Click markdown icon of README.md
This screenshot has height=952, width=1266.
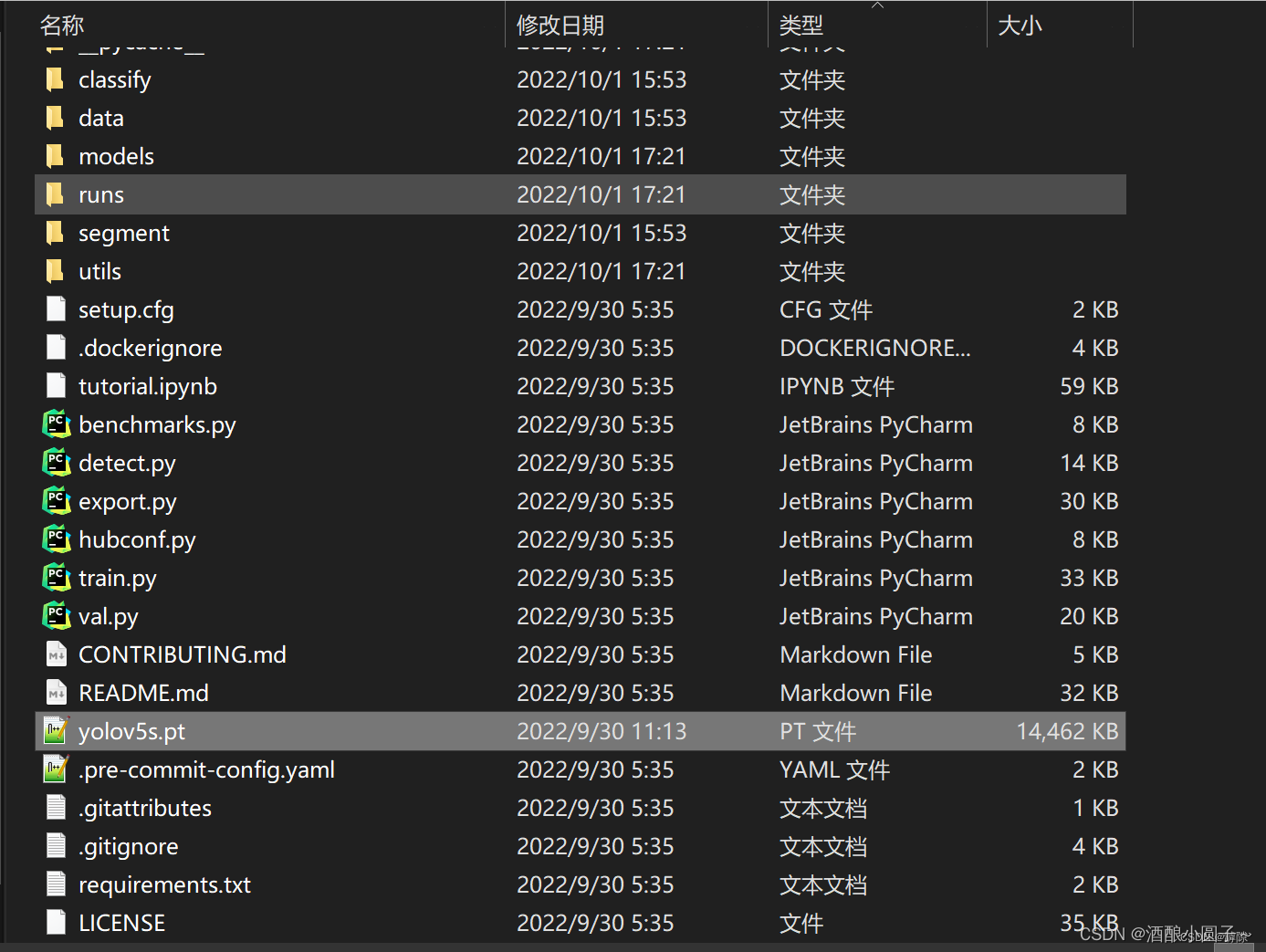[56, 693]
